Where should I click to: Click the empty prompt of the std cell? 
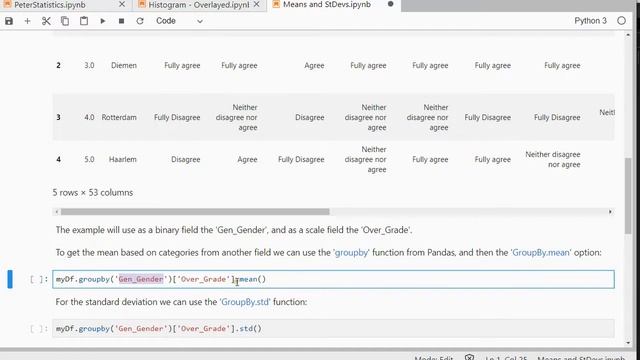point(39,329)
